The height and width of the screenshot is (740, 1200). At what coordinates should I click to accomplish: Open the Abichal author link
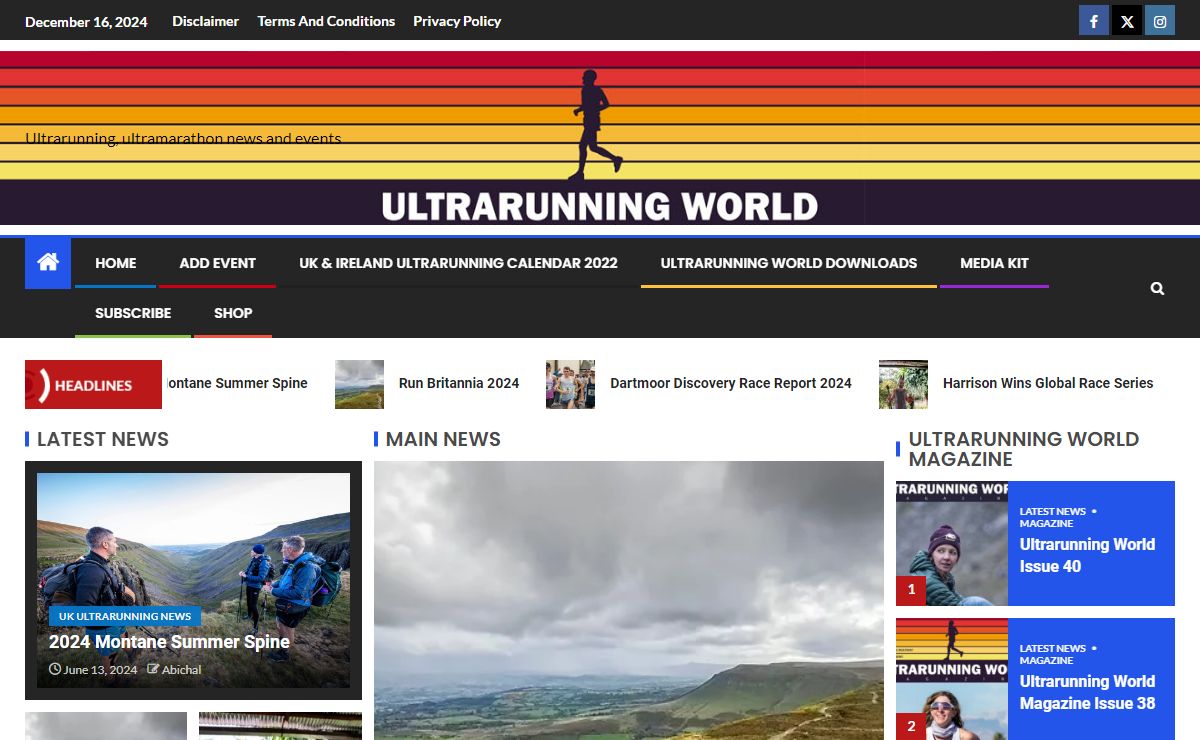point(181,670)
